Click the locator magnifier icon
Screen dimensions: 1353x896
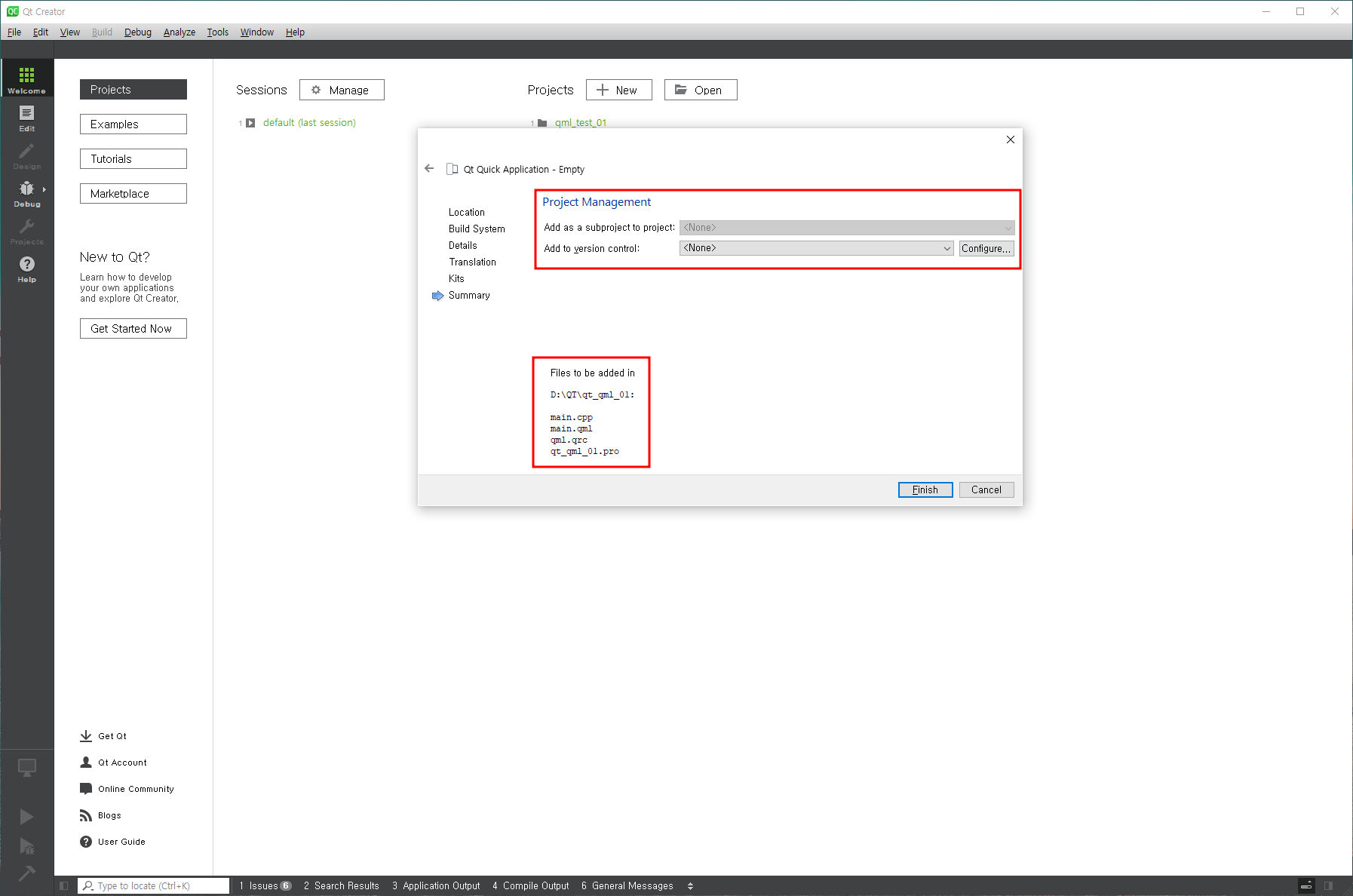point(88,885)
